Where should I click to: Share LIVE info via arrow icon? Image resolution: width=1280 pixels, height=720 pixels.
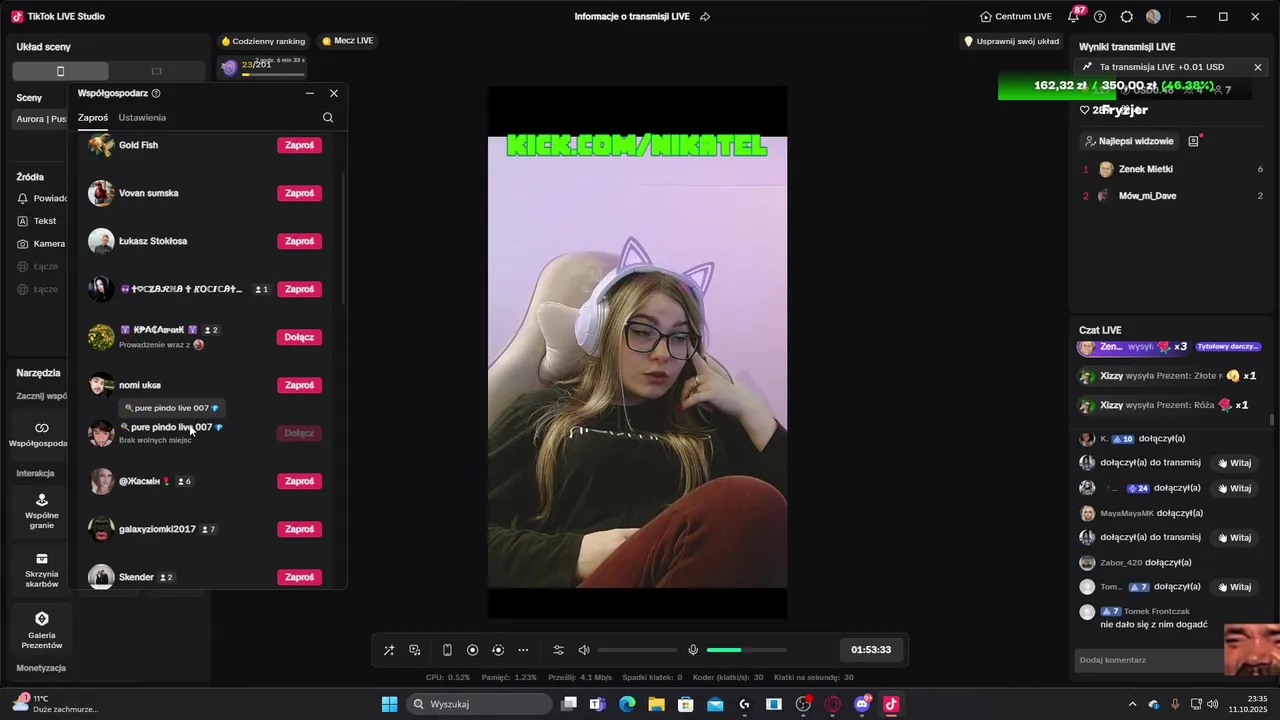coord(705,16)
